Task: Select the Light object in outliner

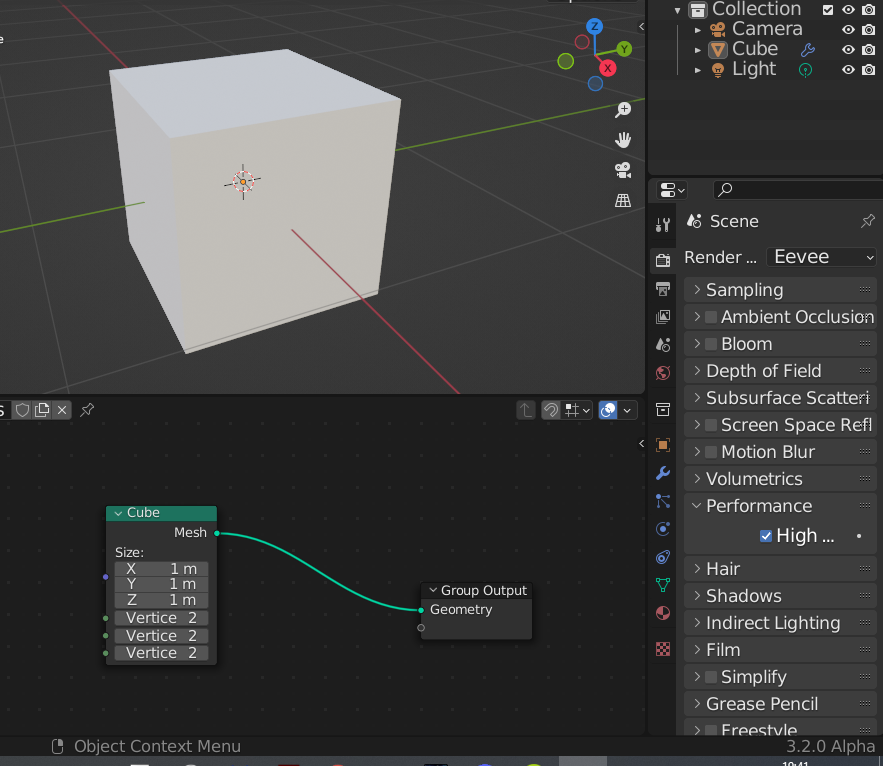Action: tap(753, 69)
